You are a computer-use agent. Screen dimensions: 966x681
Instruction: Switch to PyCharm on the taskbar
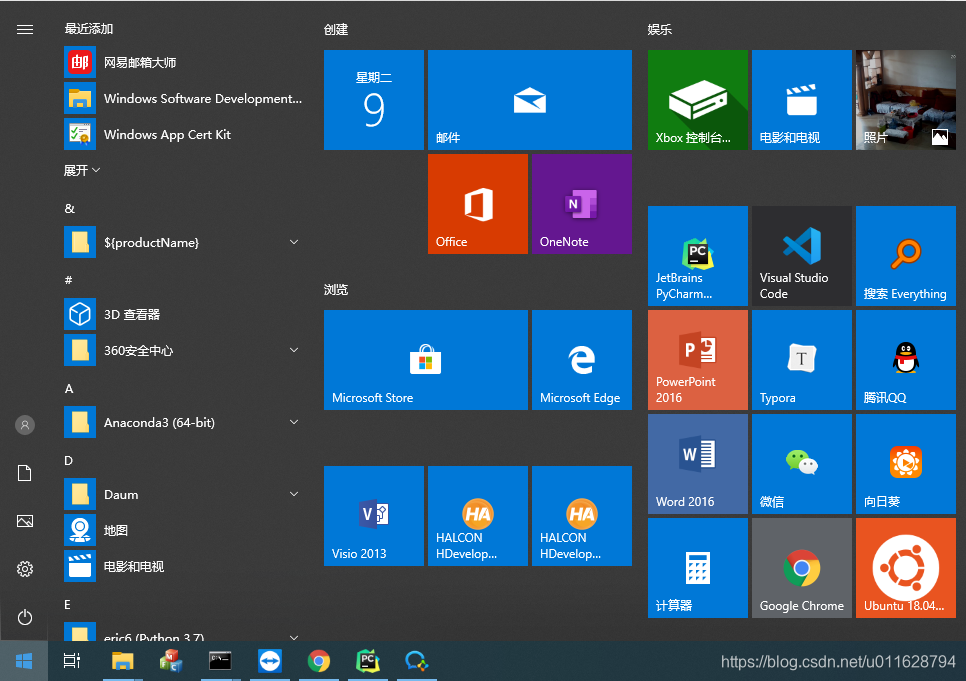(x=368, y=661)
